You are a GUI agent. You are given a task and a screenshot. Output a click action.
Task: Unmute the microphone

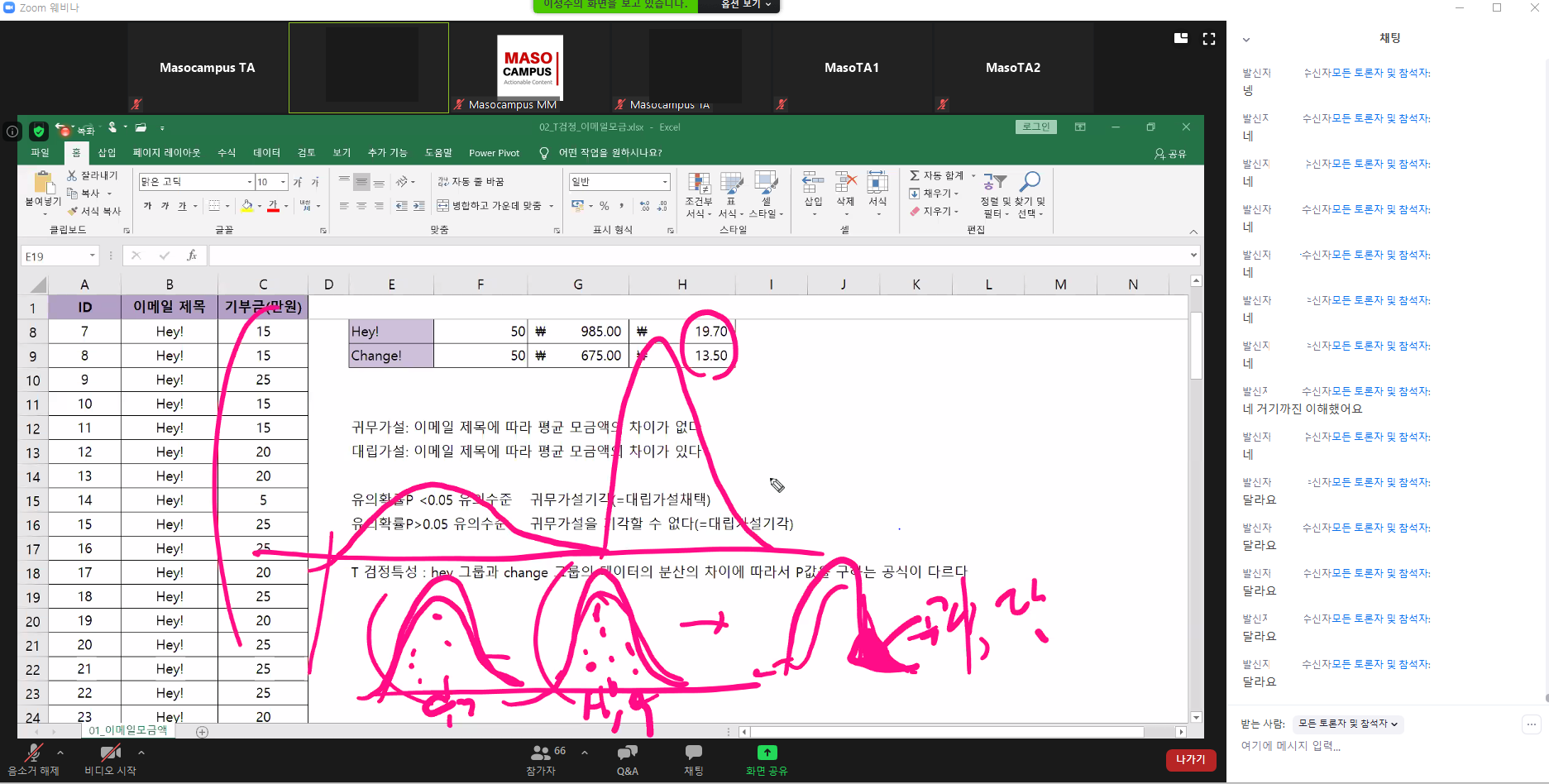coord(34,752)
